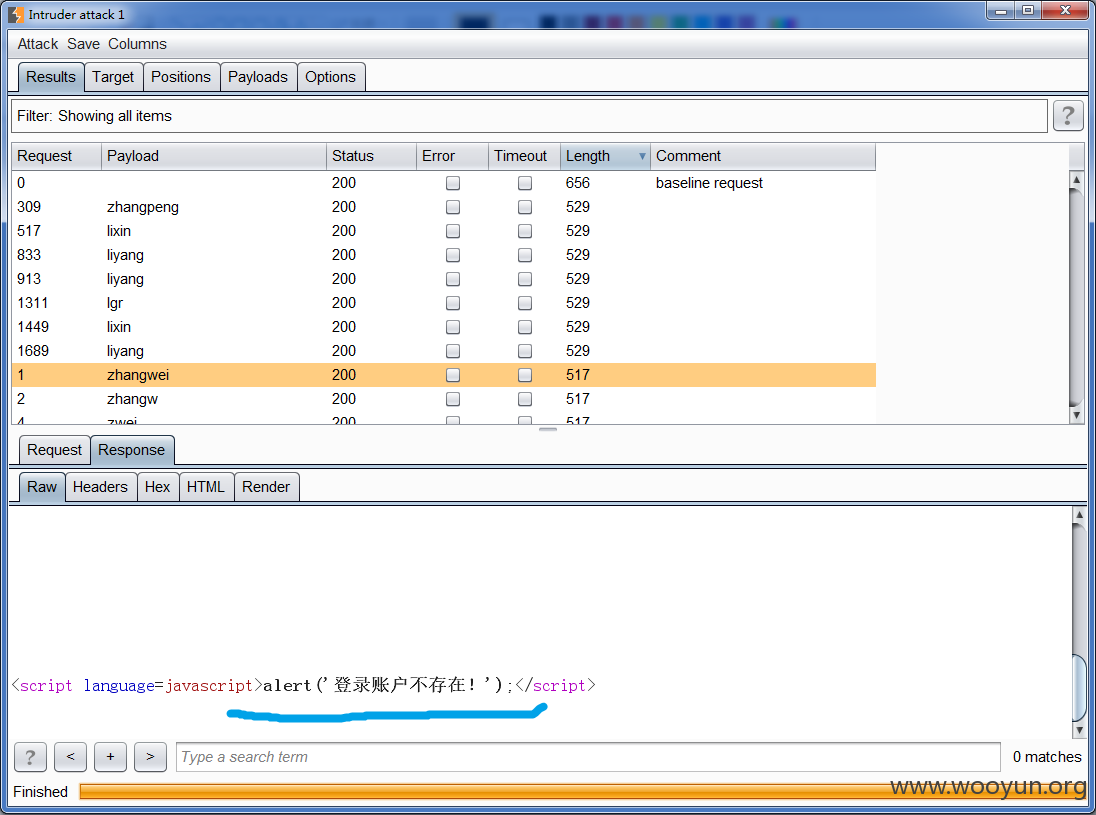Select request 913 liyang payload cell
Viewport: 1096px width, 815px height.
(214, 279)
